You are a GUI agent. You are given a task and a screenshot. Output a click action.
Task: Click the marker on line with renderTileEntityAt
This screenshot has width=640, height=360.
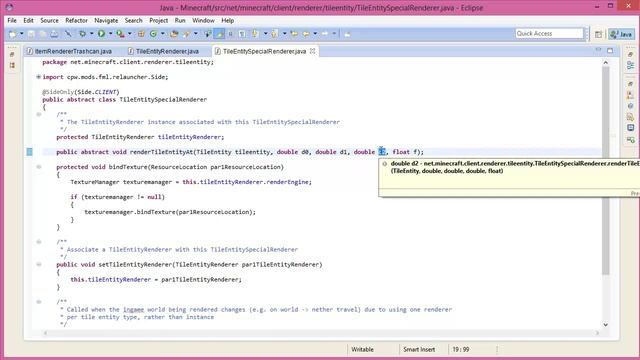click(x=29, y=152)
